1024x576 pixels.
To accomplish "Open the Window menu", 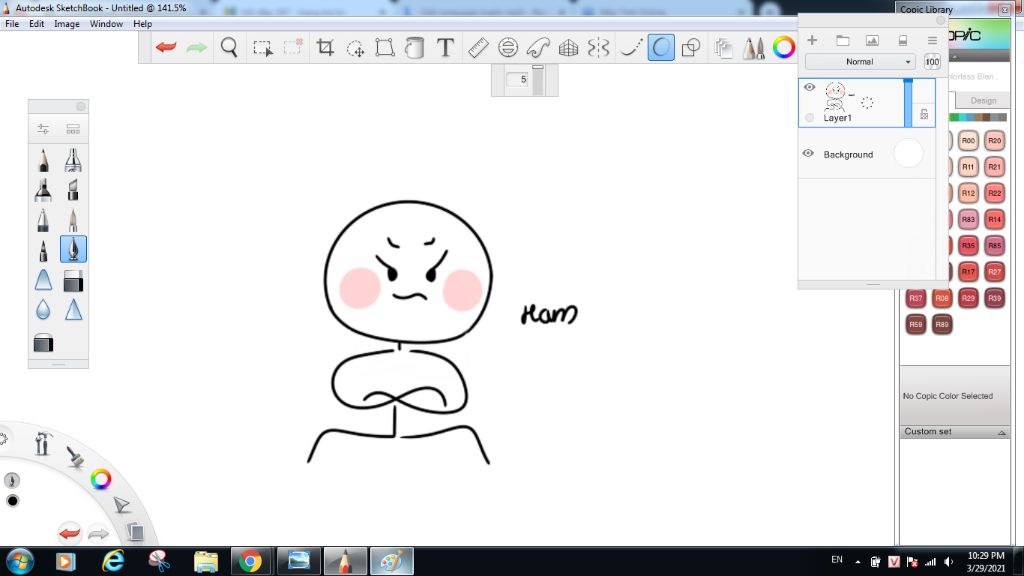I will click(x=106, y=24).
